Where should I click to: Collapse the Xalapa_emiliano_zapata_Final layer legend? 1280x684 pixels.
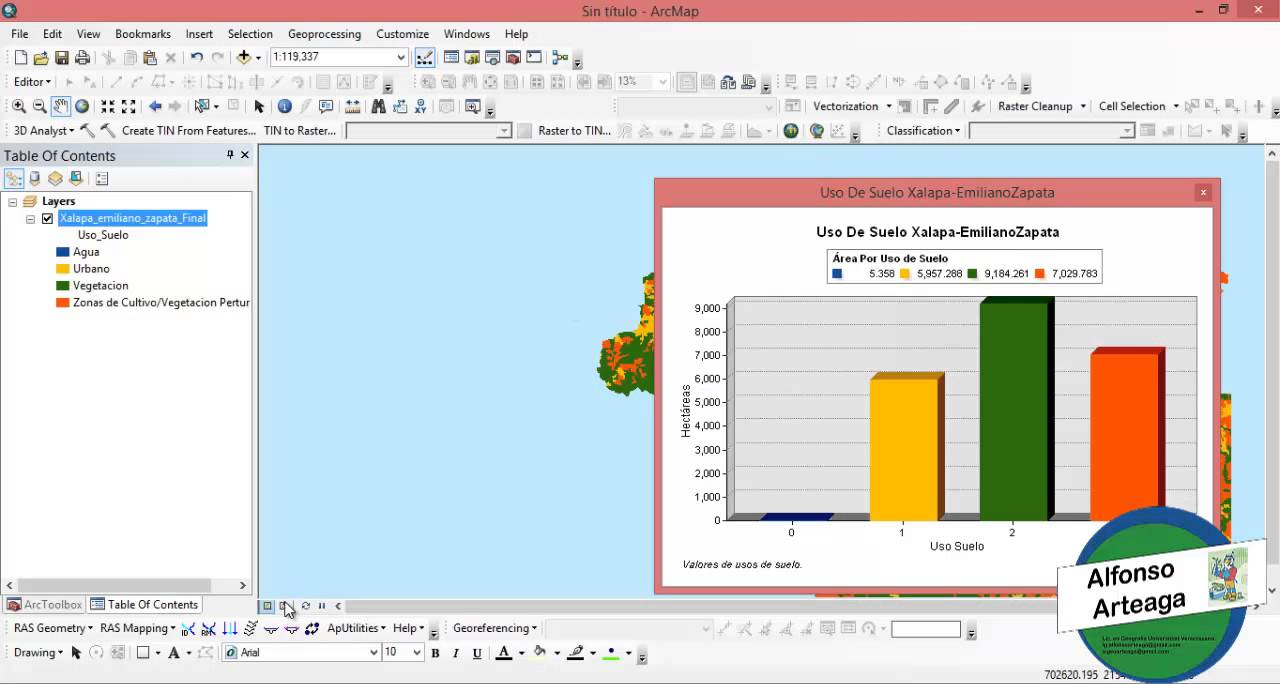(30, 218)
